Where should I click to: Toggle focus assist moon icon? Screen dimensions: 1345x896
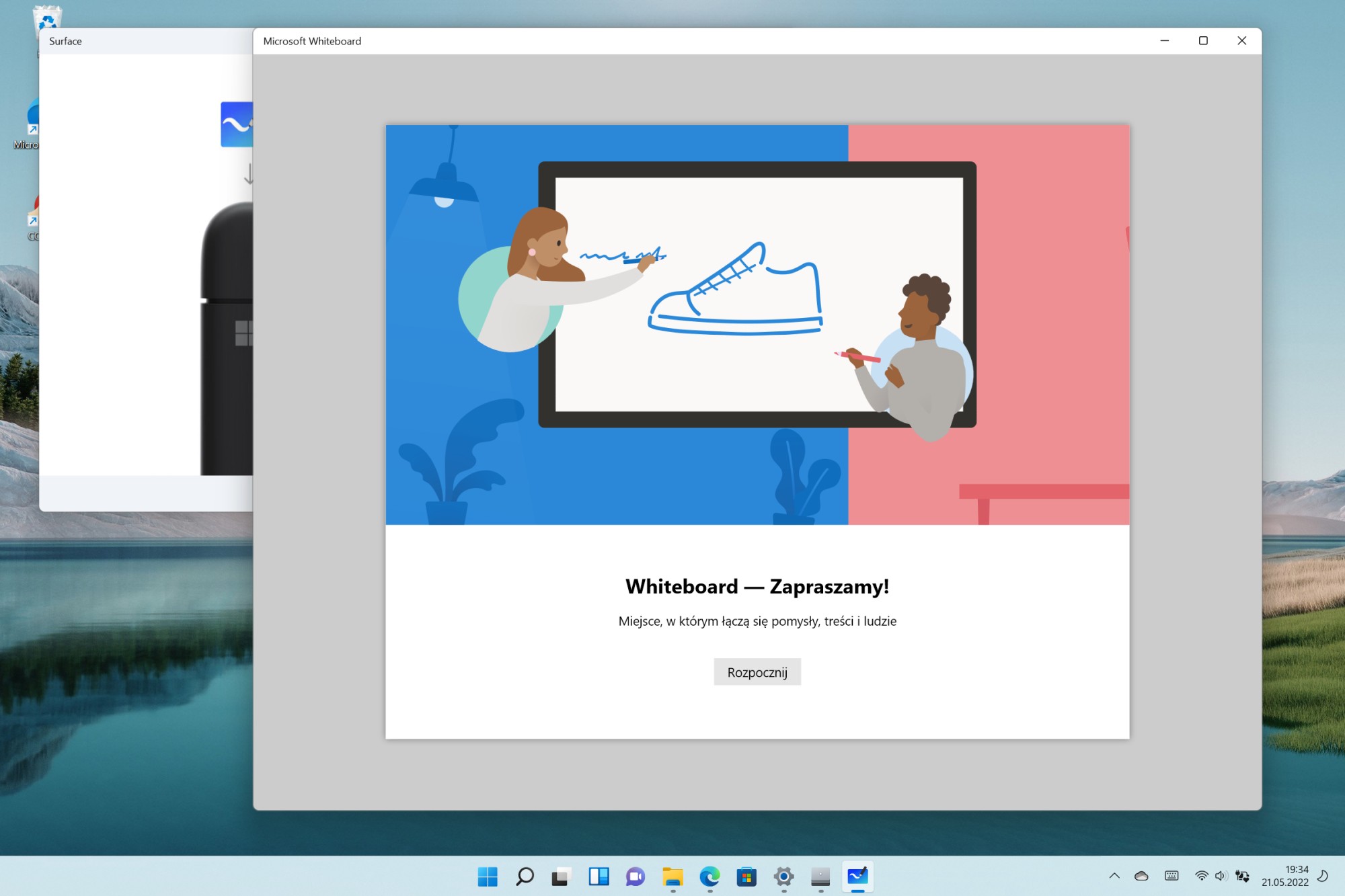click(1322, 876)
